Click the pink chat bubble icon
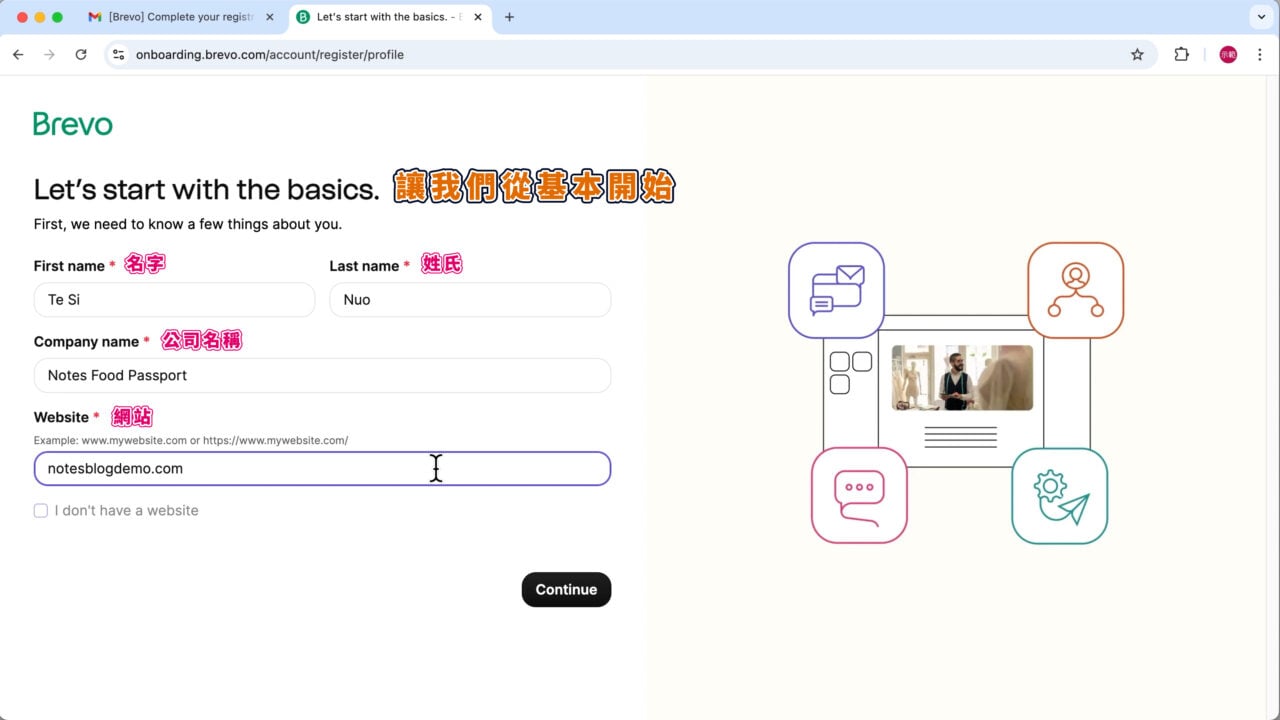 click(858, 494)
